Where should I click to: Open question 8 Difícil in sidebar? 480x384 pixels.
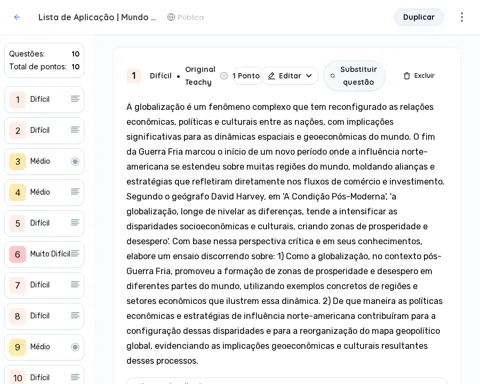point(44,316)
